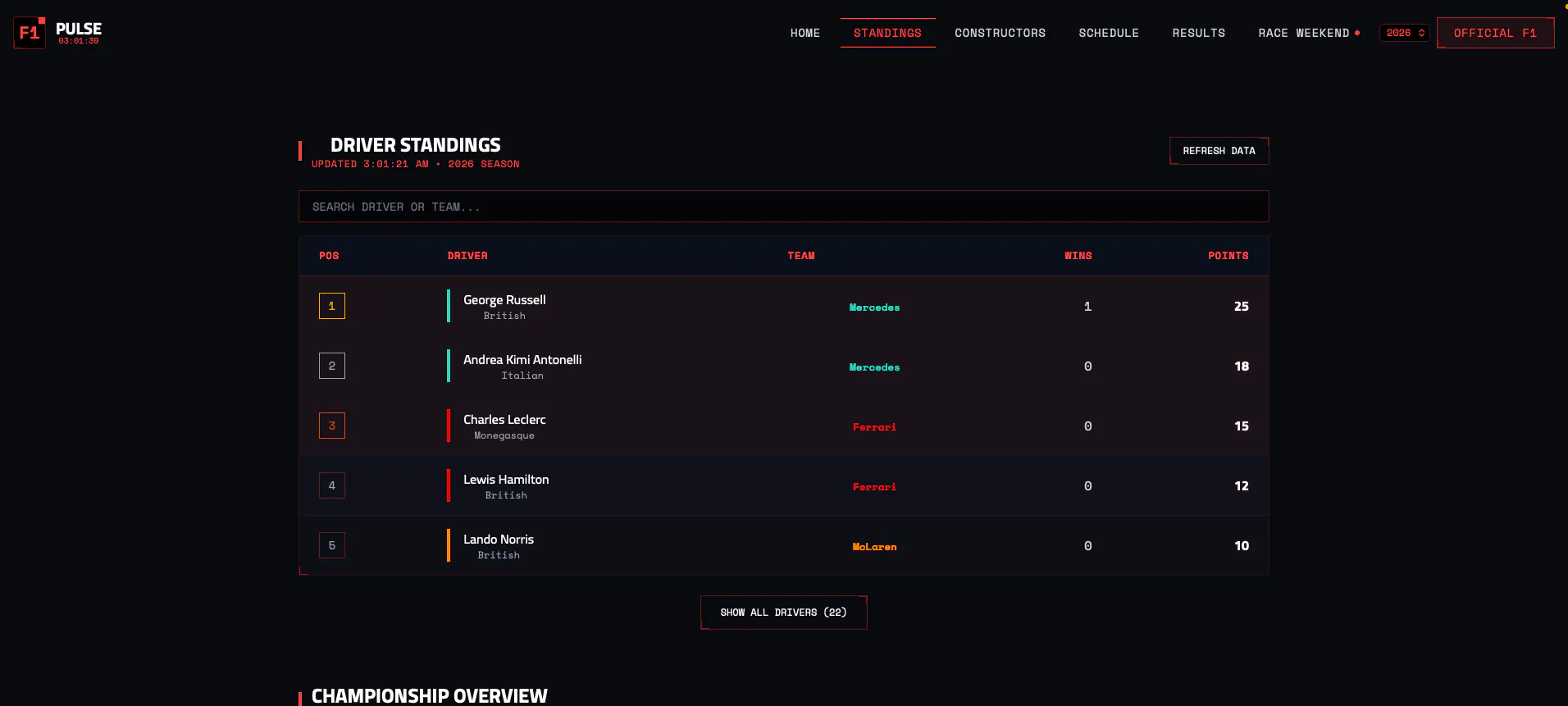Image resolution: width=1568 pixels, height=706 pixels.
Task: Click the DRIVER column header
Action: [467, 256]
